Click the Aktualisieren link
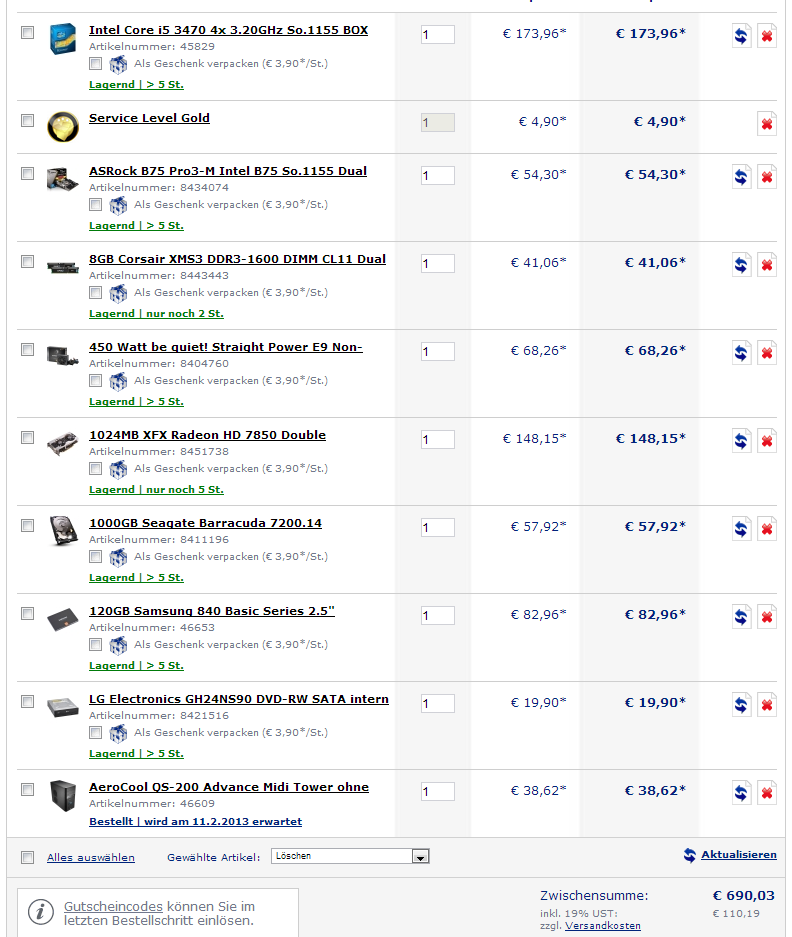792x937 pixels. [x=739, y=855]
